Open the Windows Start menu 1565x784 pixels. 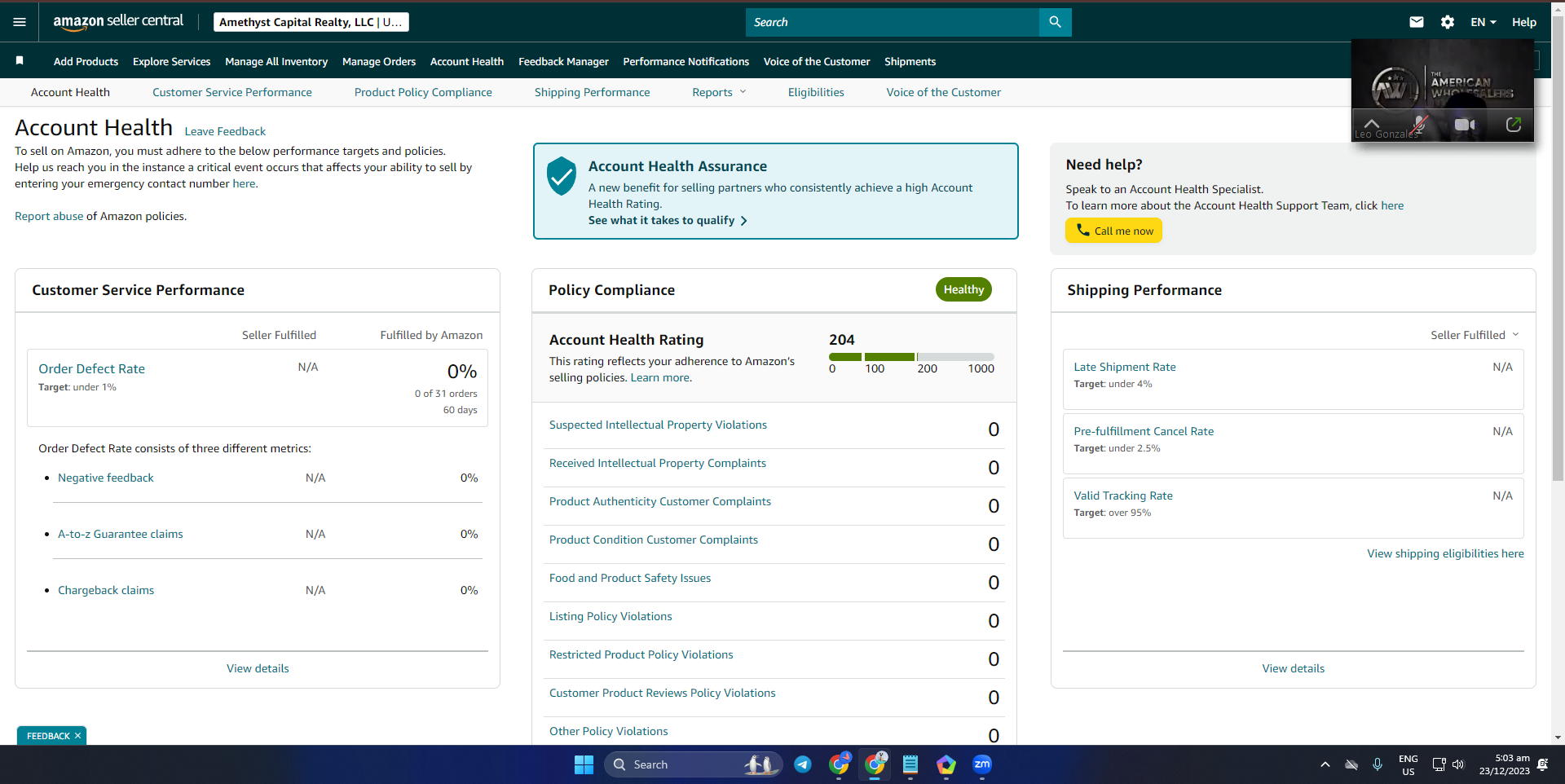pos(584,764)
